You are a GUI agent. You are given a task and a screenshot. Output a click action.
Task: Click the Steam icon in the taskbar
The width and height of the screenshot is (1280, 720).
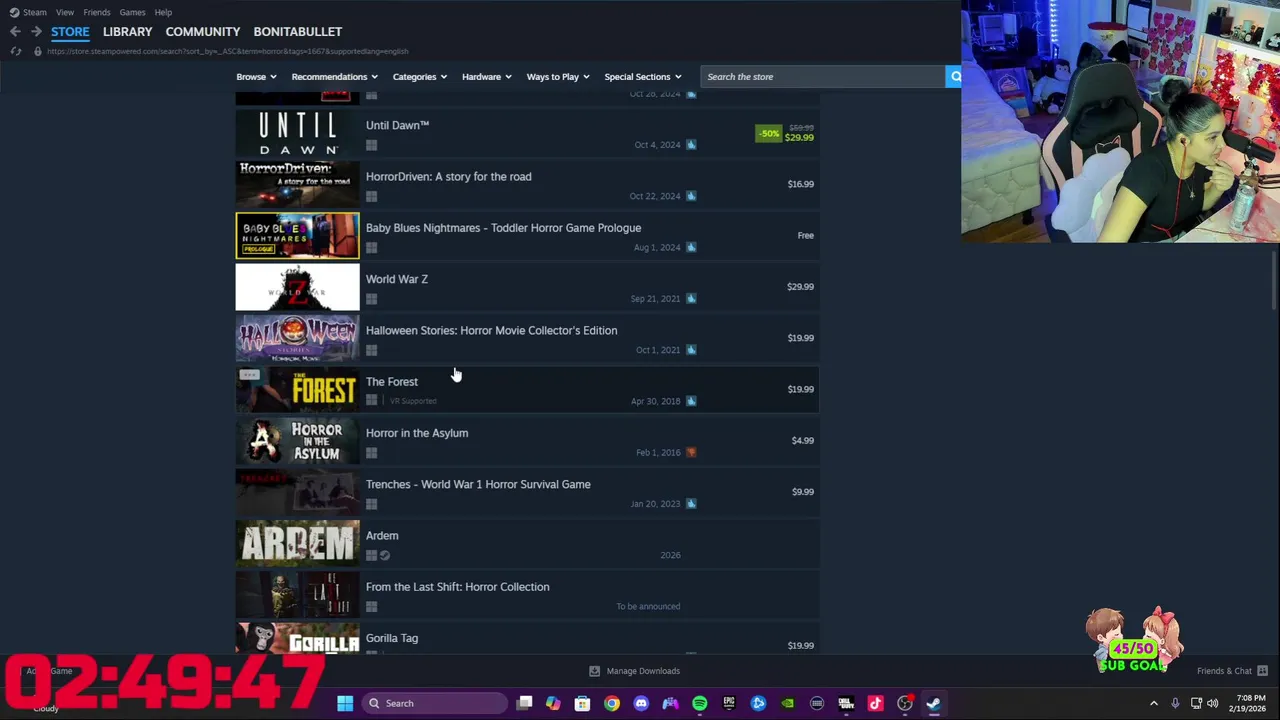pos(933,703)
